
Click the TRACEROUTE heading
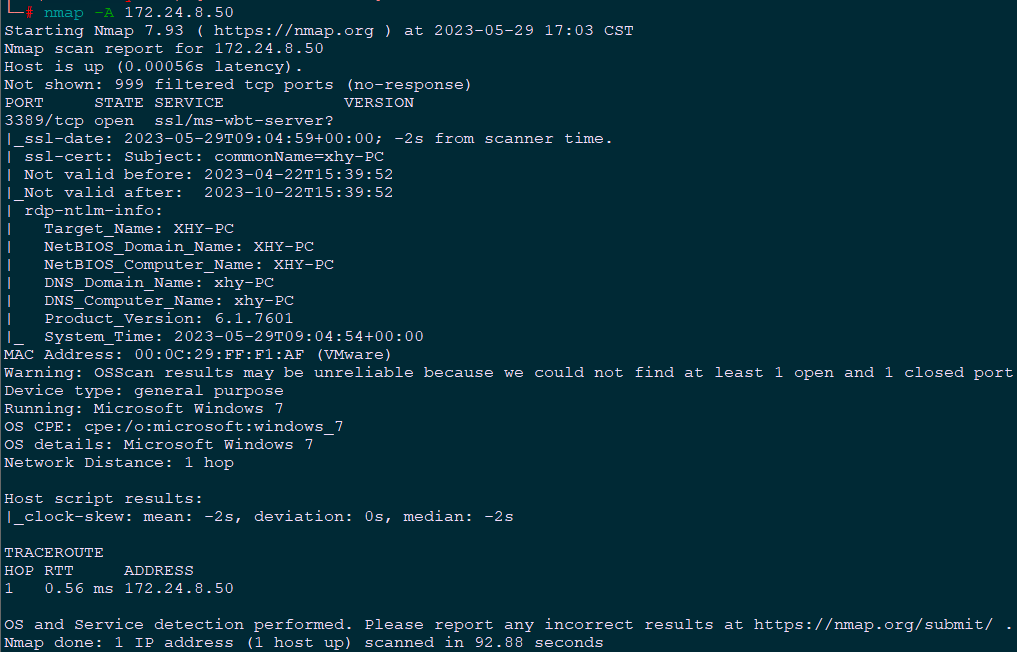[53, 552]
